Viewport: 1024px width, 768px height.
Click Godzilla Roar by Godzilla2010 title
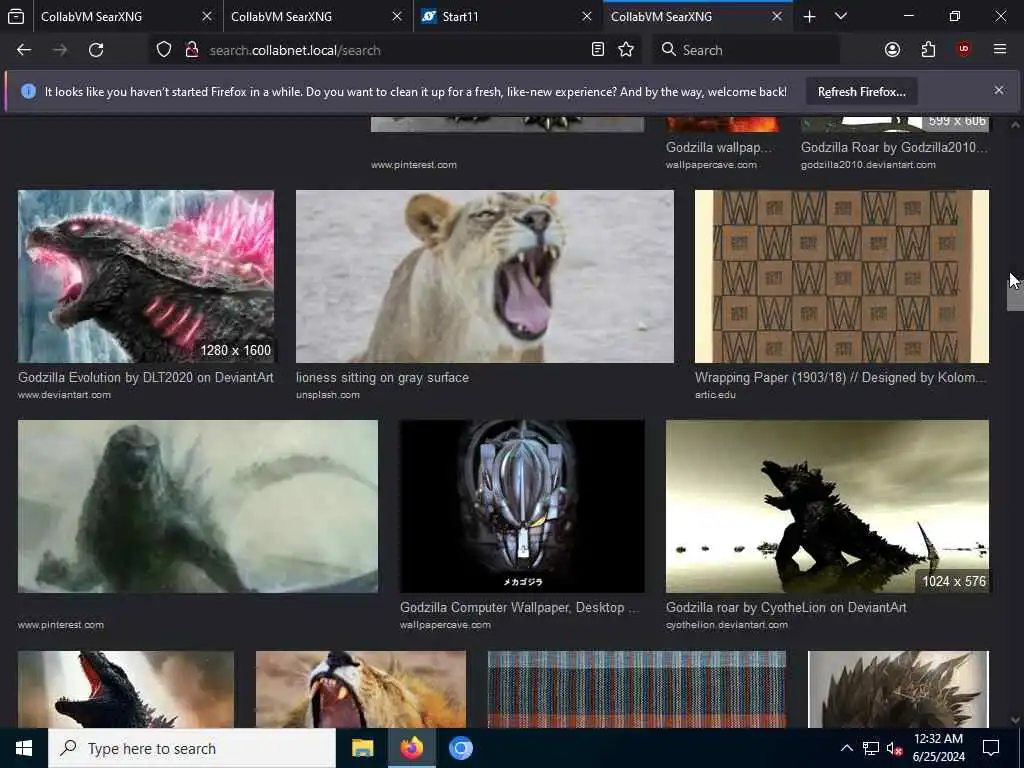point(894,147)
